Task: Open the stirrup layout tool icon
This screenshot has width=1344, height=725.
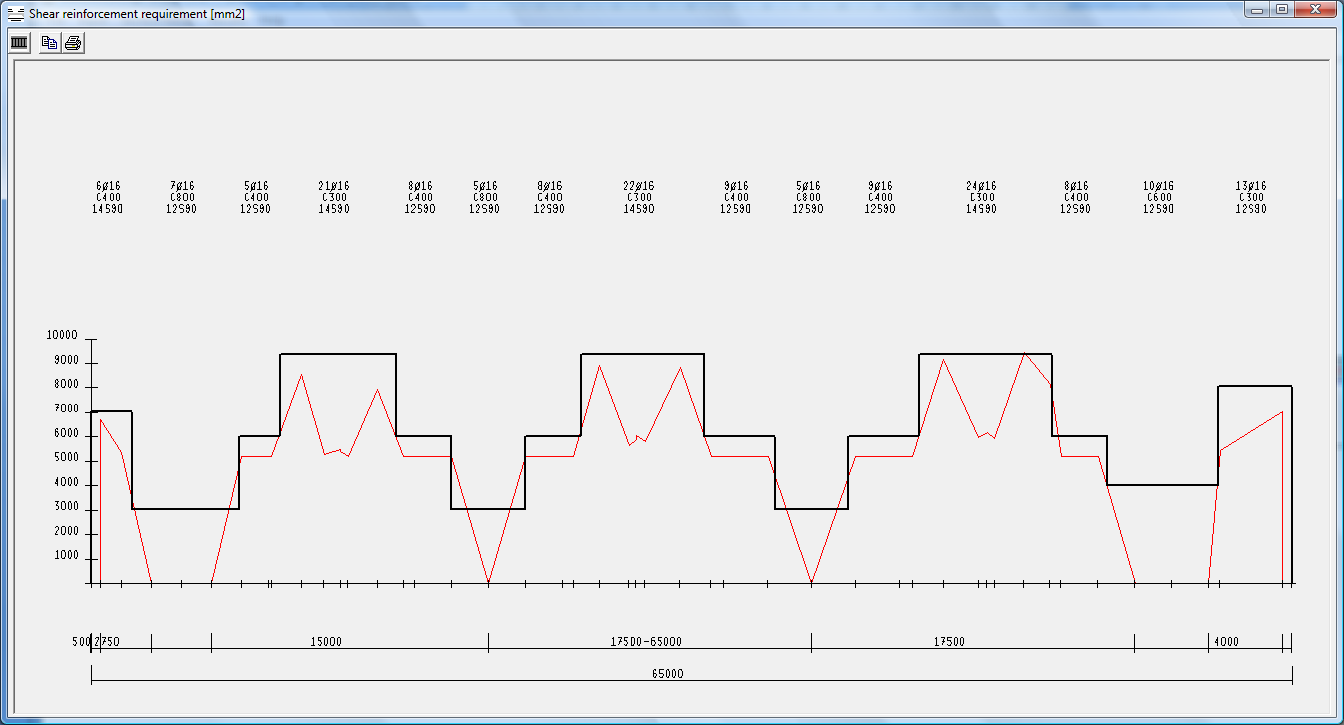Action: pos(19,43)
